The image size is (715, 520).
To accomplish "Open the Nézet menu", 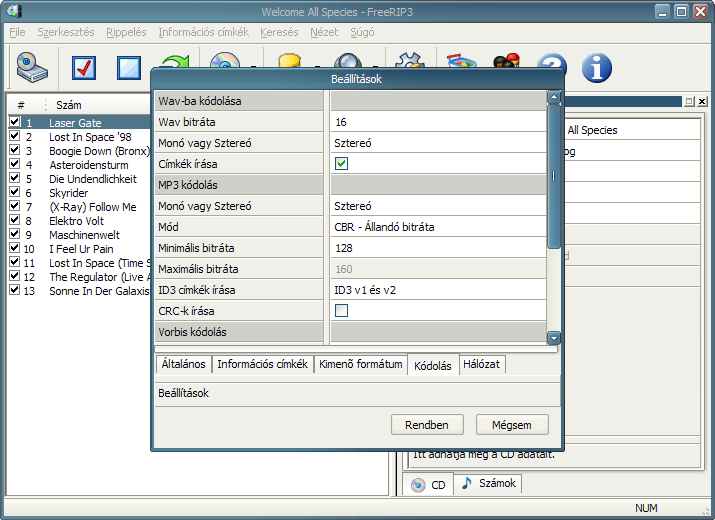I will click(x=324, y=32).
